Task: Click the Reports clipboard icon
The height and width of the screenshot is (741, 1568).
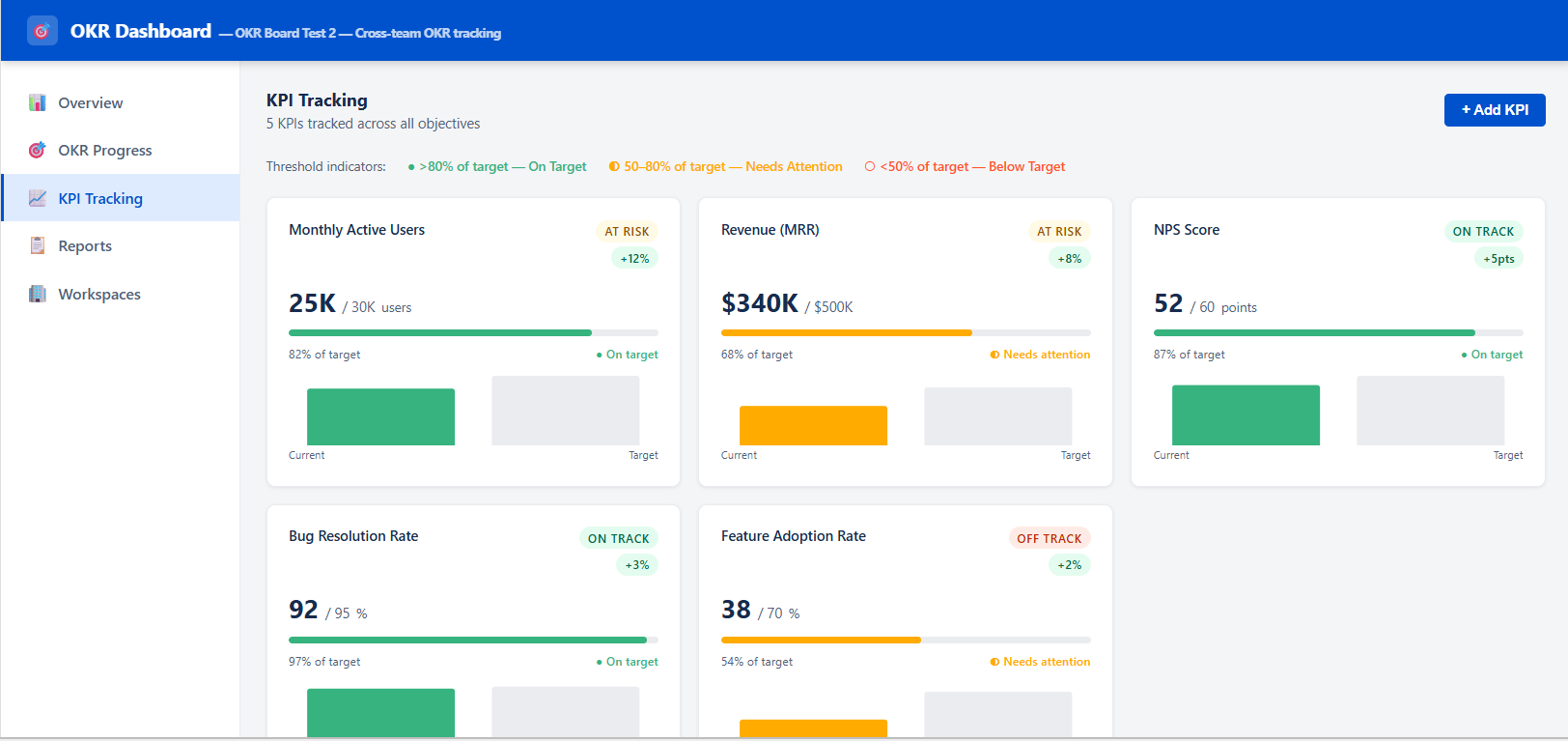Action: [38, 245]
